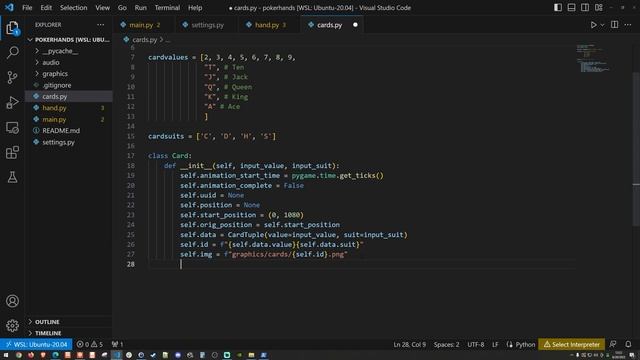This screenshot has height=360, width=640.
Task: Click the VS Code logo icon
Action: tap(9, 7)
